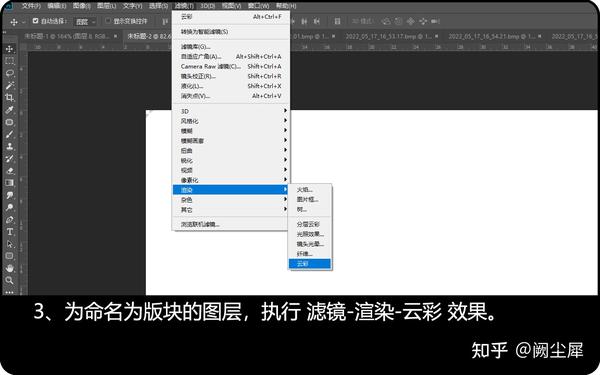The width and height of the screenshot is (600, 375).
Task: Select the Zoom magnifier tool
Action: 10,280
